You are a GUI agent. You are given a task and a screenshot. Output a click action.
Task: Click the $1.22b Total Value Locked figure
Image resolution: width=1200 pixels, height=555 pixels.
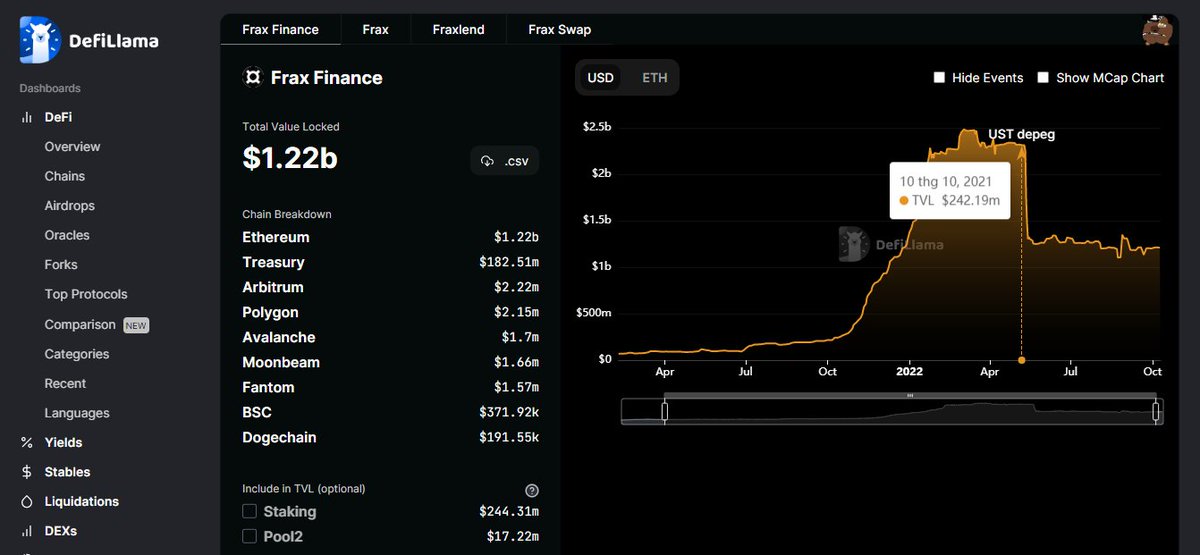click(x=290, y=158)
